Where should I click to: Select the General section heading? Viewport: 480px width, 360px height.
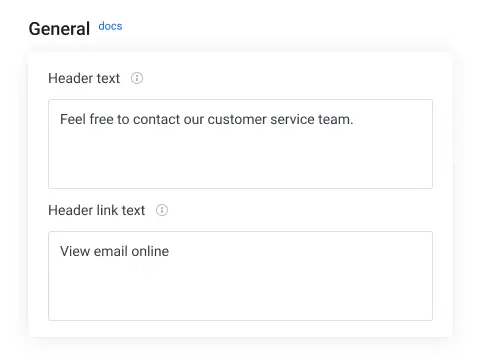[59, 29]
